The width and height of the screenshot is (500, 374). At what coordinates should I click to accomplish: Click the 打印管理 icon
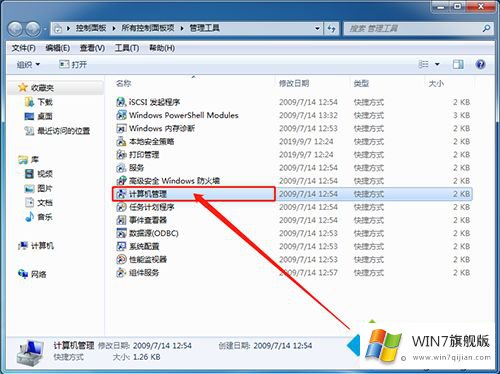121,154
